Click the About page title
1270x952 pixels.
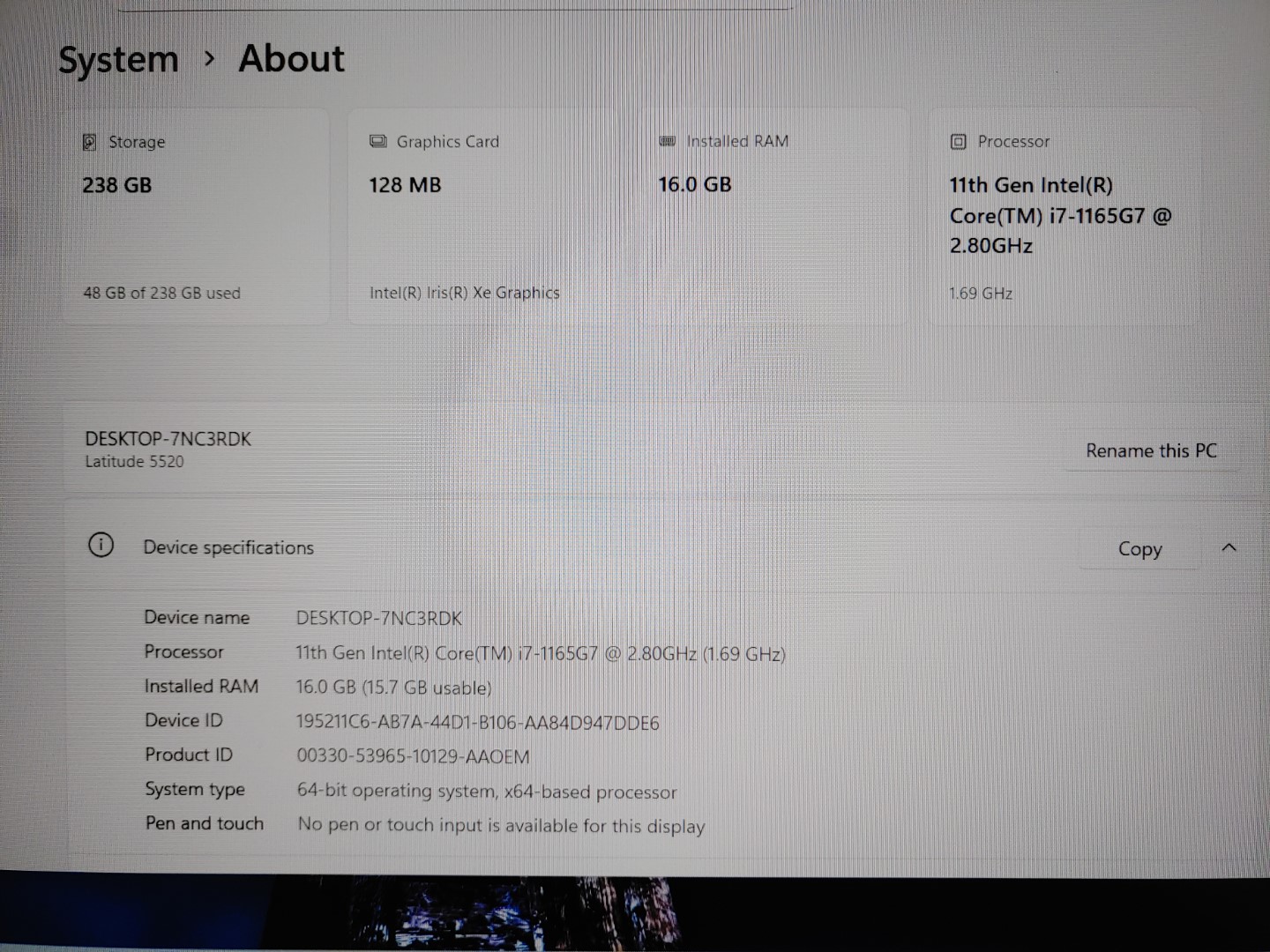[x=291, y=59]
